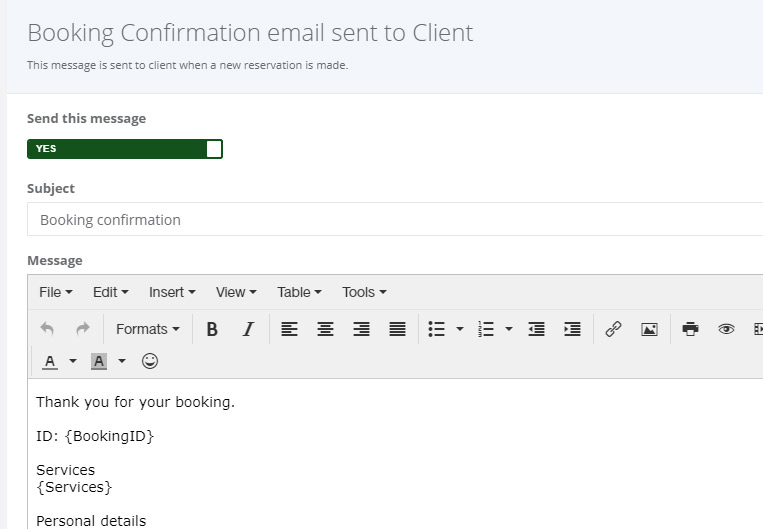Open the text color picker arrow
This screenshot has height=529, width=763.
coord(73,361)
